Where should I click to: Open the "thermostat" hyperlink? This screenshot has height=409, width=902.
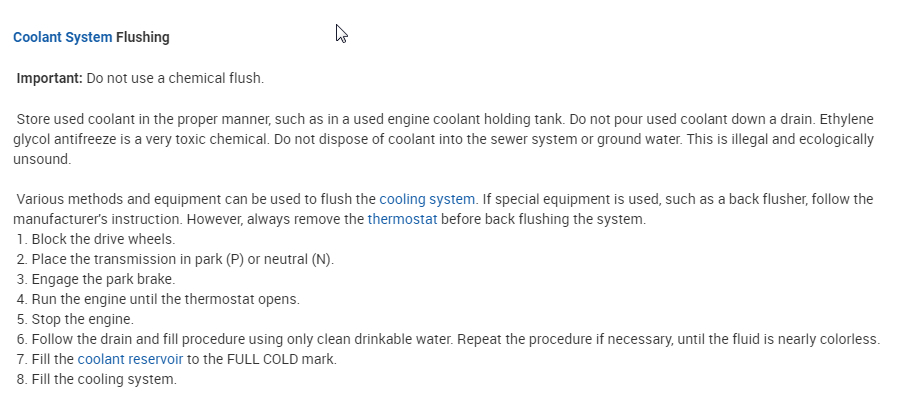pyautogui.click(x=402, y=218)
